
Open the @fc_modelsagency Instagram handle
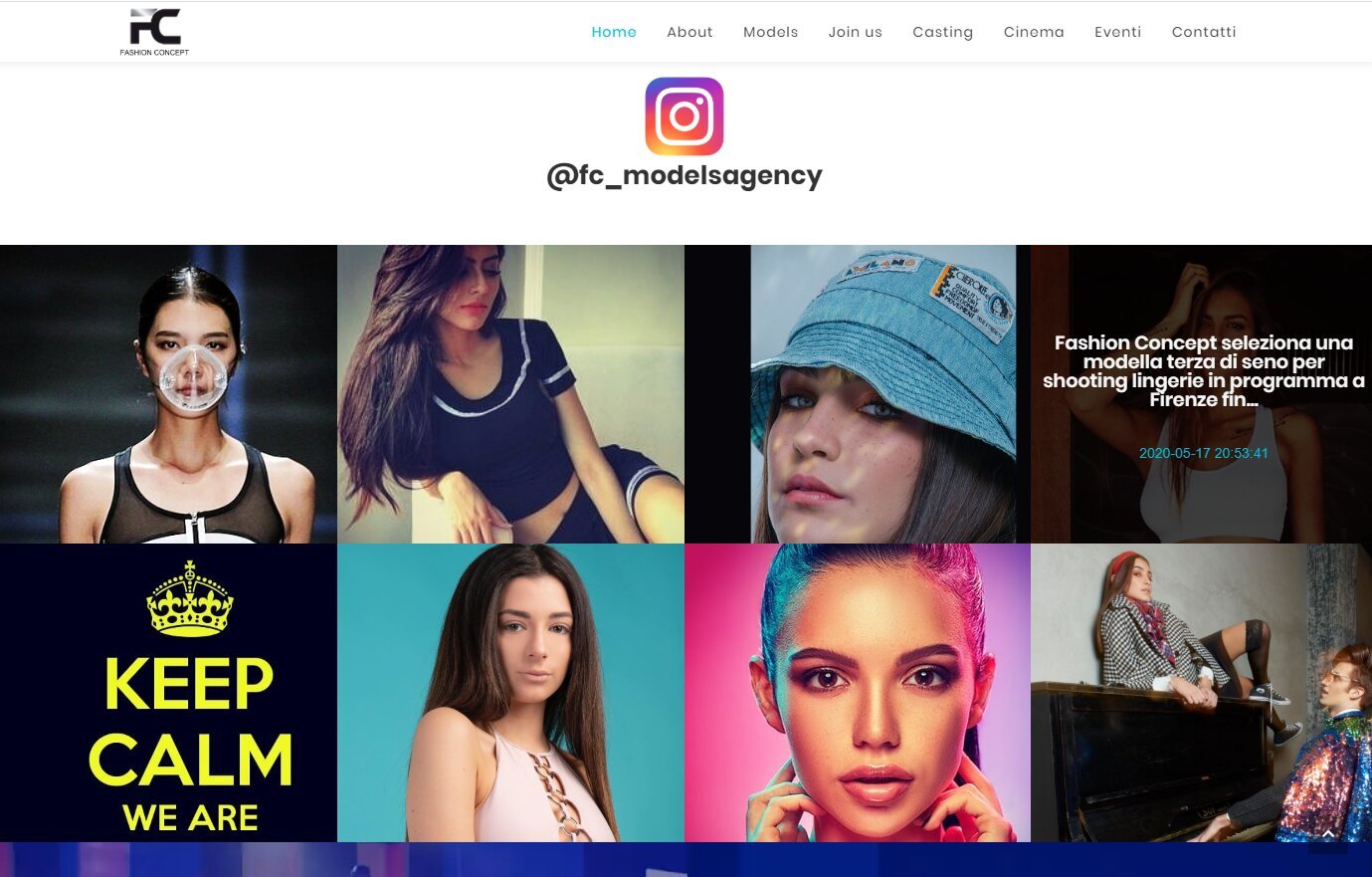[685, 176]
